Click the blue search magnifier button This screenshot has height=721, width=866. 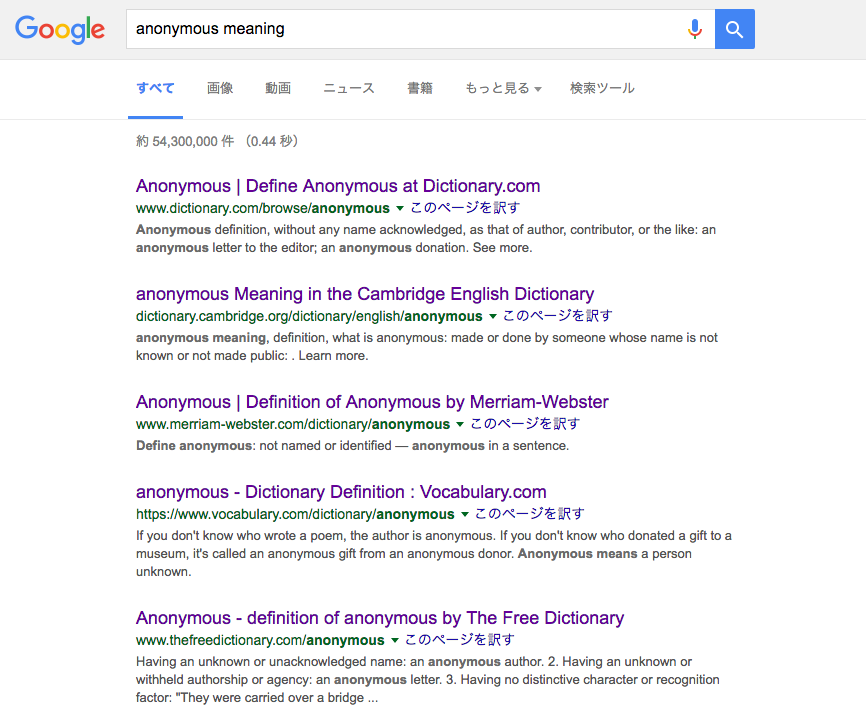(735, 29)
